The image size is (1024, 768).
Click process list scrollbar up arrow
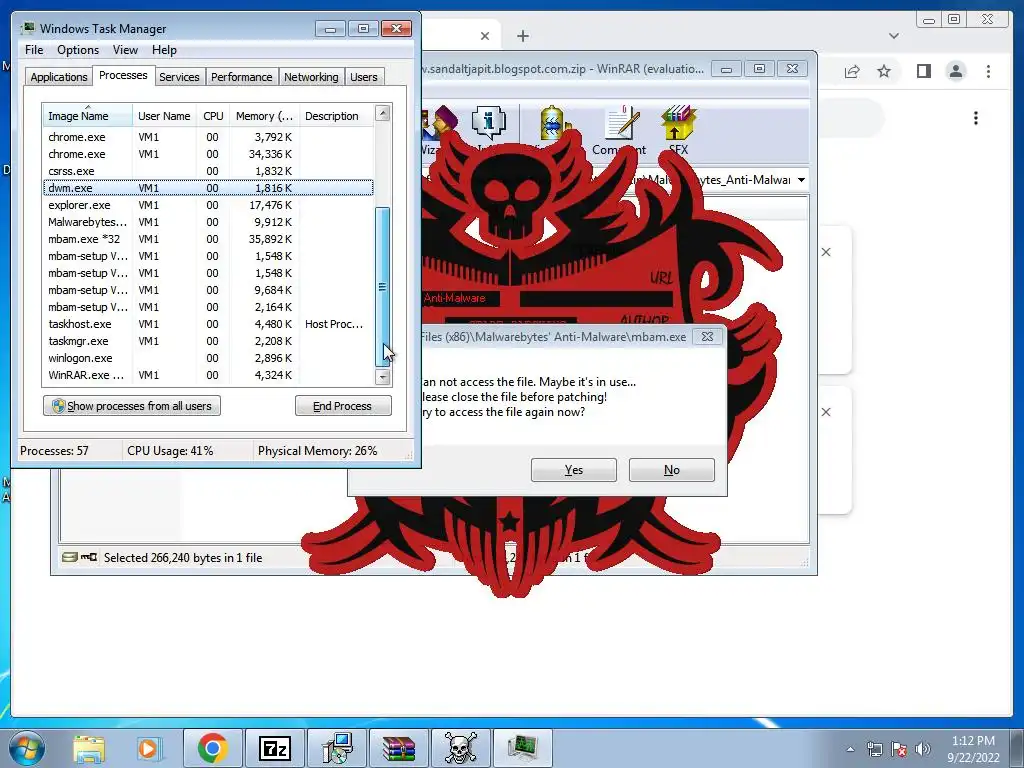pyautogui.click(x=383, y=114)
